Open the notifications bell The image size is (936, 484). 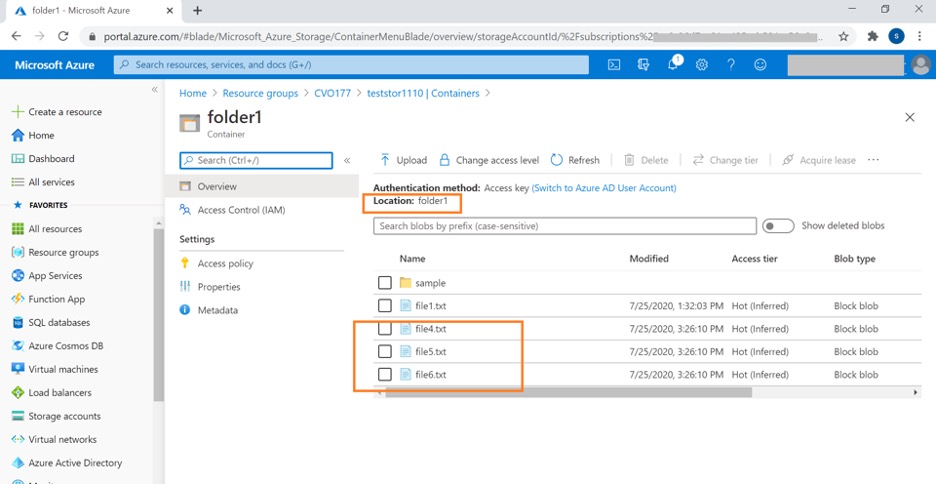tap(673, 65)
